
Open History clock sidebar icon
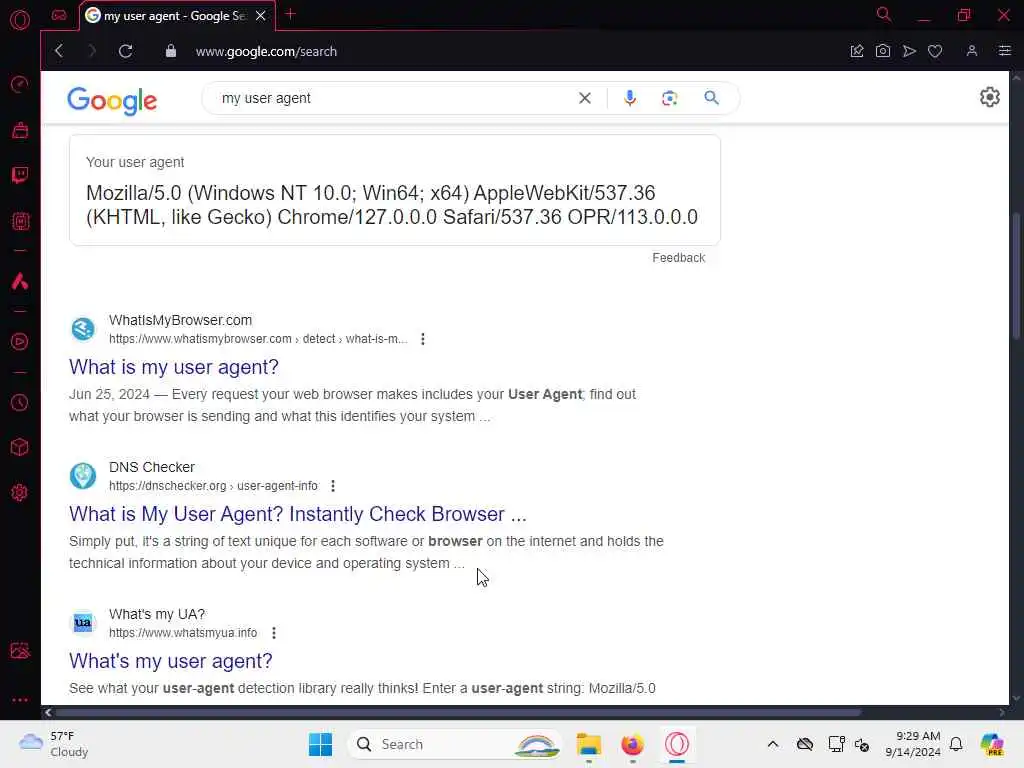(x=20, y=403)
